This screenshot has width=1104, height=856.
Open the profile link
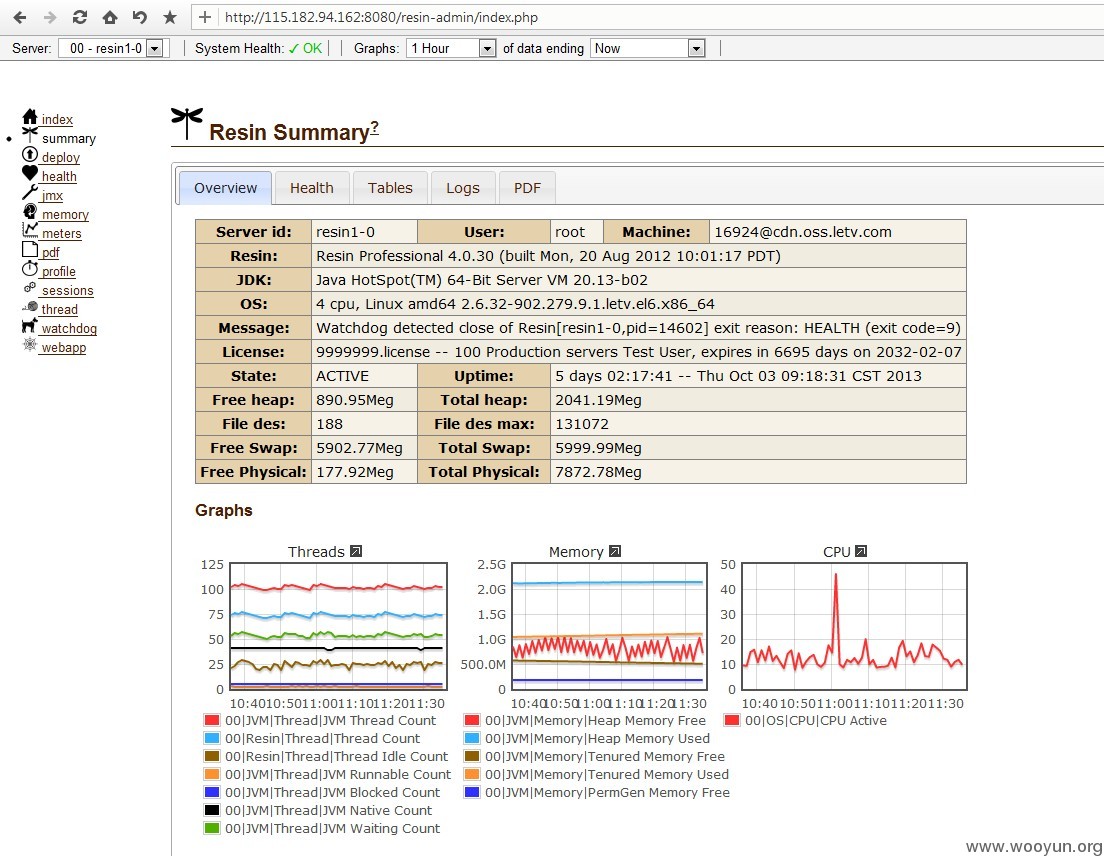pos(58,272)
